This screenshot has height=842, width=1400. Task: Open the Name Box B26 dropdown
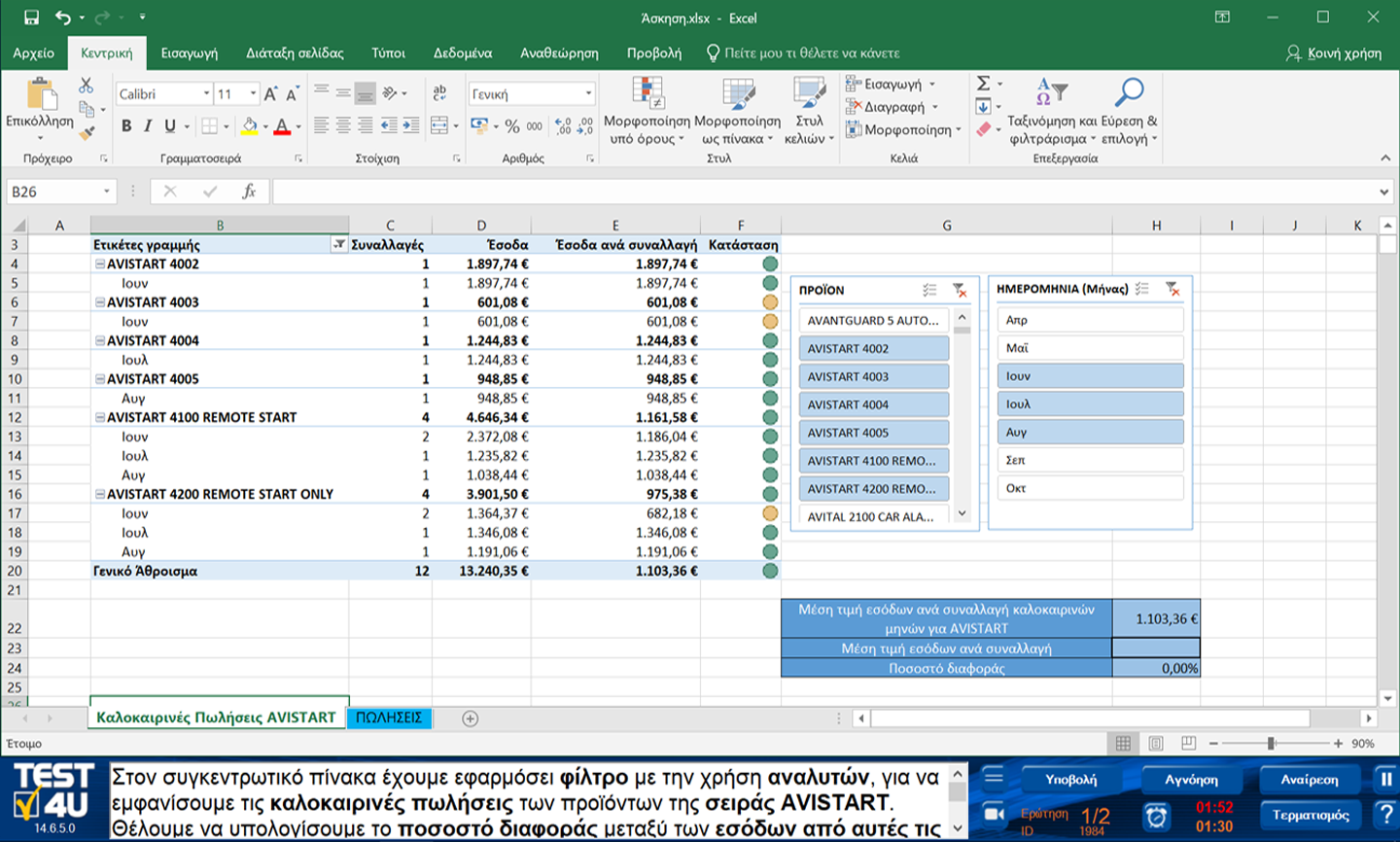[x=106, y=192]
